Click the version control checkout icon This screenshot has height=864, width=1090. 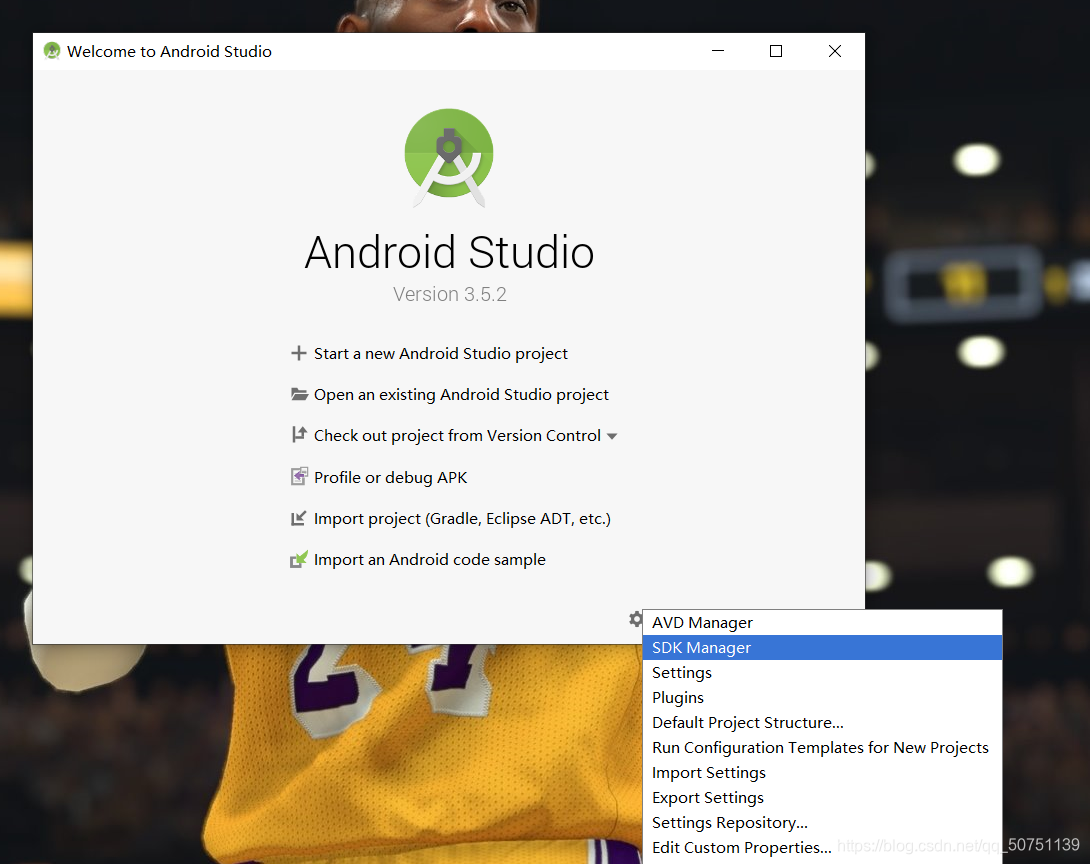tap(299, 435)
